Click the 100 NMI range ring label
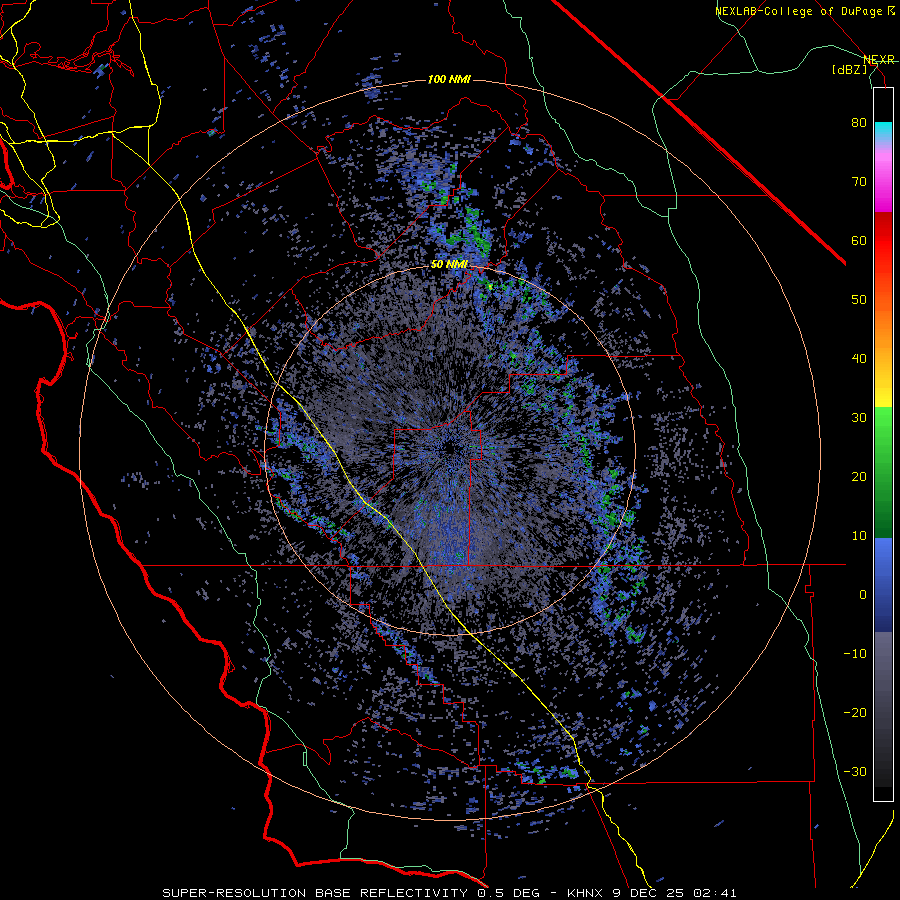Image resolution: width=900 pixels, height=900 pixels. tap(449, 79)
